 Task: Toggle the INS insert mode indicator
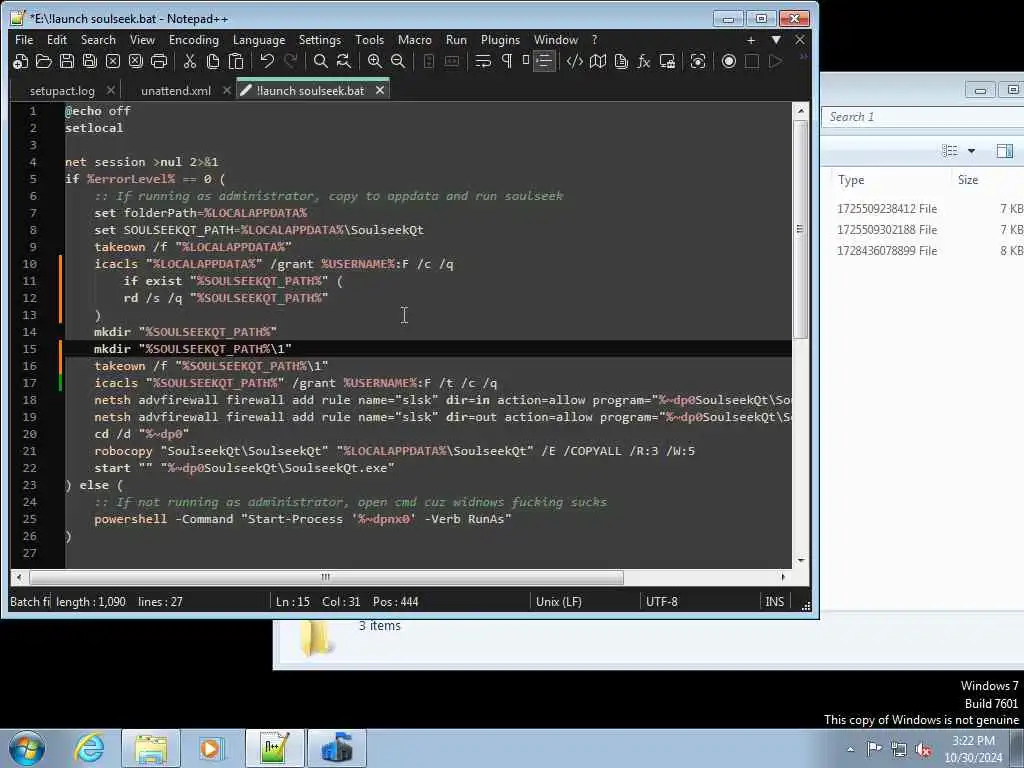pos(775,601)
